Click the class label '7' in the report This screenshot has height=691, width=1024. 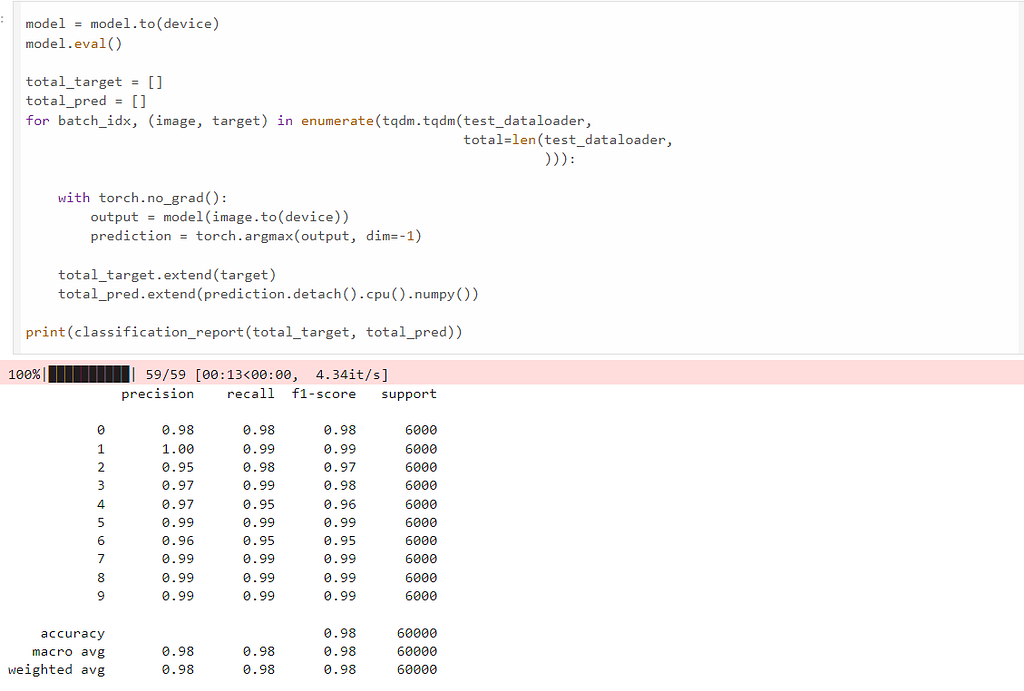[x=101, y=558]
